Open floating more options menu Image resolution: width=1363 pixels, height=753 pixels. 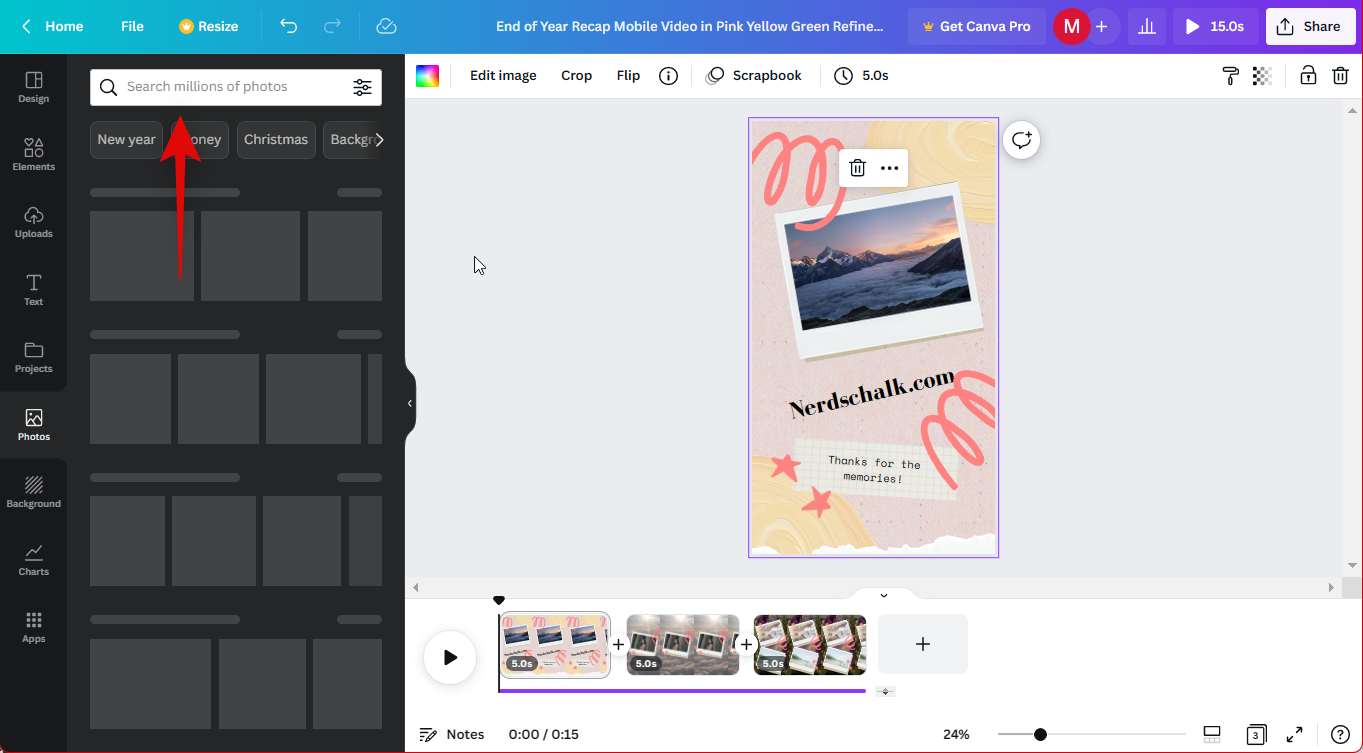point(889,168)
